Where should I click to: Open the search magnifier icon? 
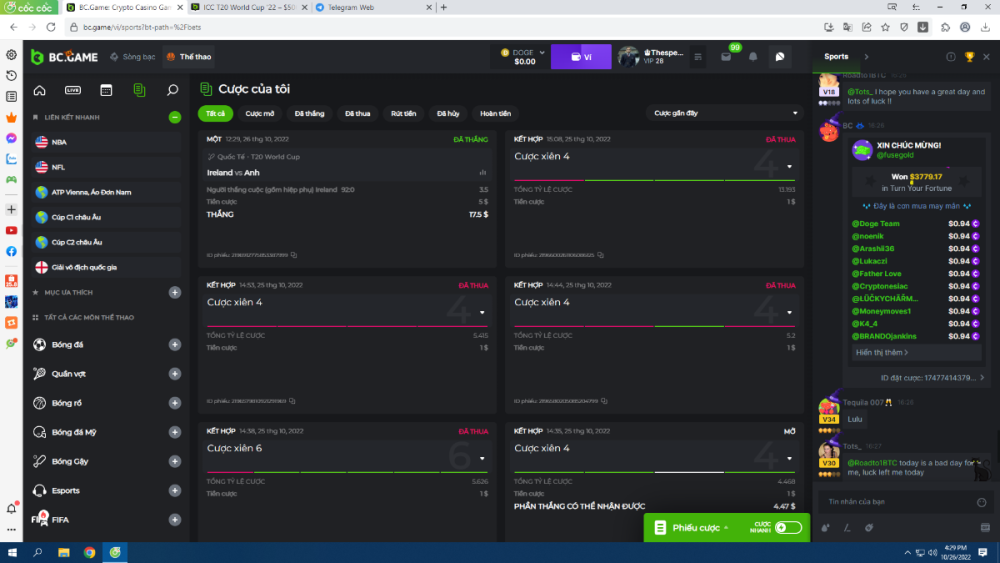point(172,90)
